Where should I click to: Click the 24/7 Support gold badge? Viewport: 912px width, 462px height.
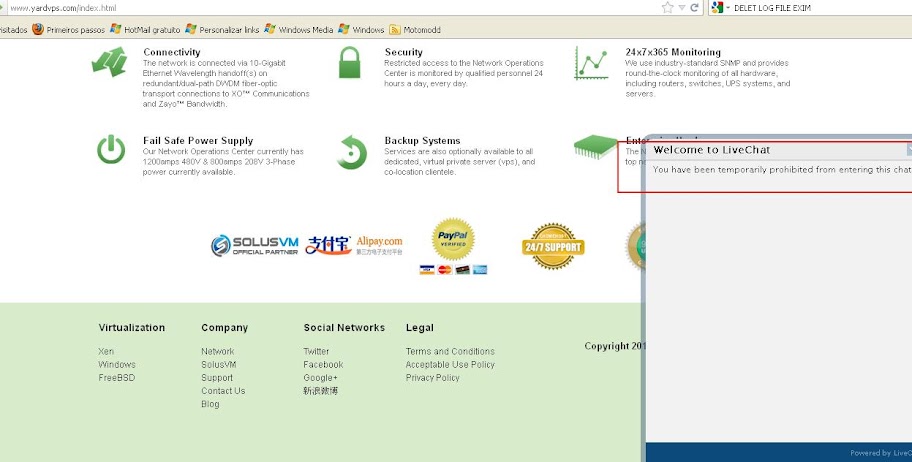point(553,246)
